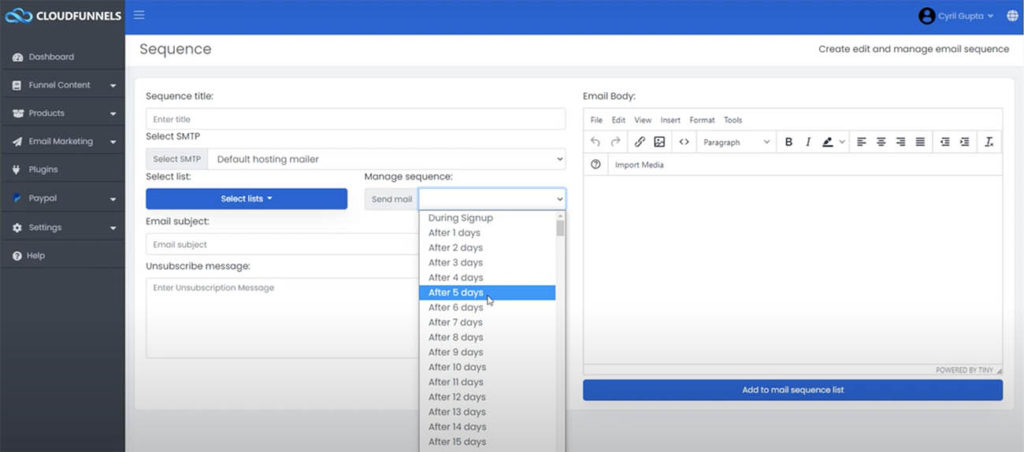Viewport: 1024px width, 452px height.
Task: Open the Select lists dropdown button
Action: pos(246,199)
